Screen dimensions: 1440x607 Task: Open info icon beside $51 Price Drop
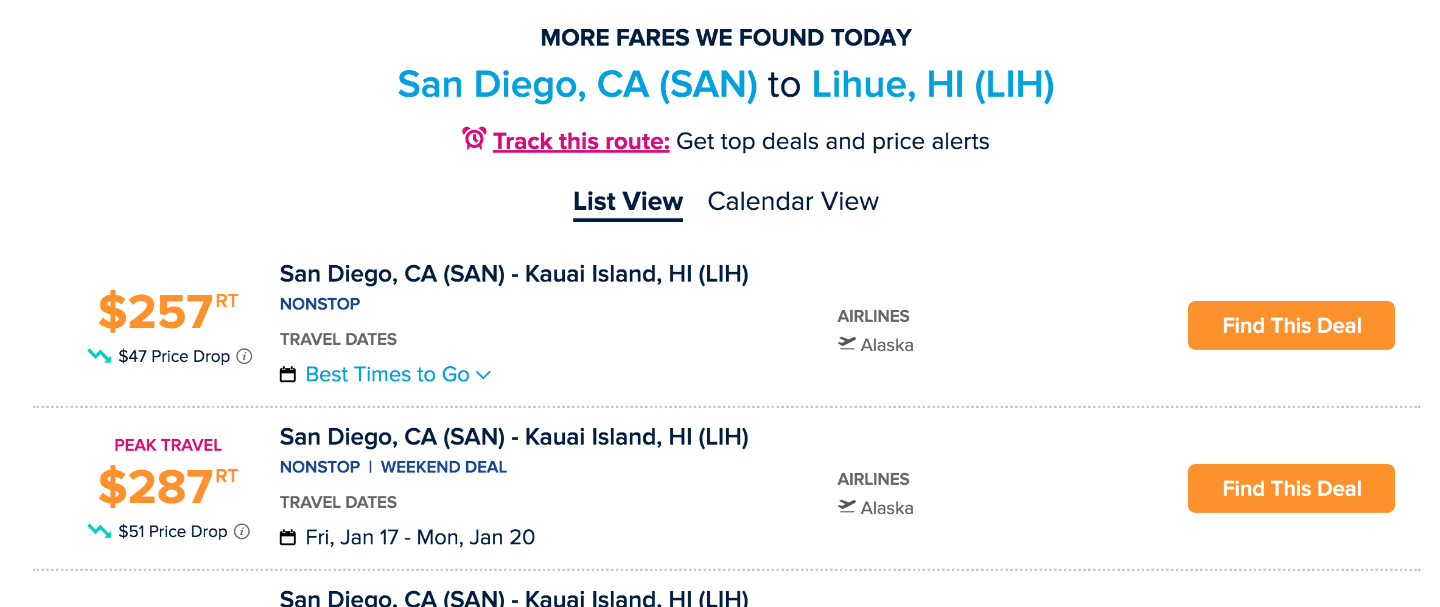click(x=242, y=531)
